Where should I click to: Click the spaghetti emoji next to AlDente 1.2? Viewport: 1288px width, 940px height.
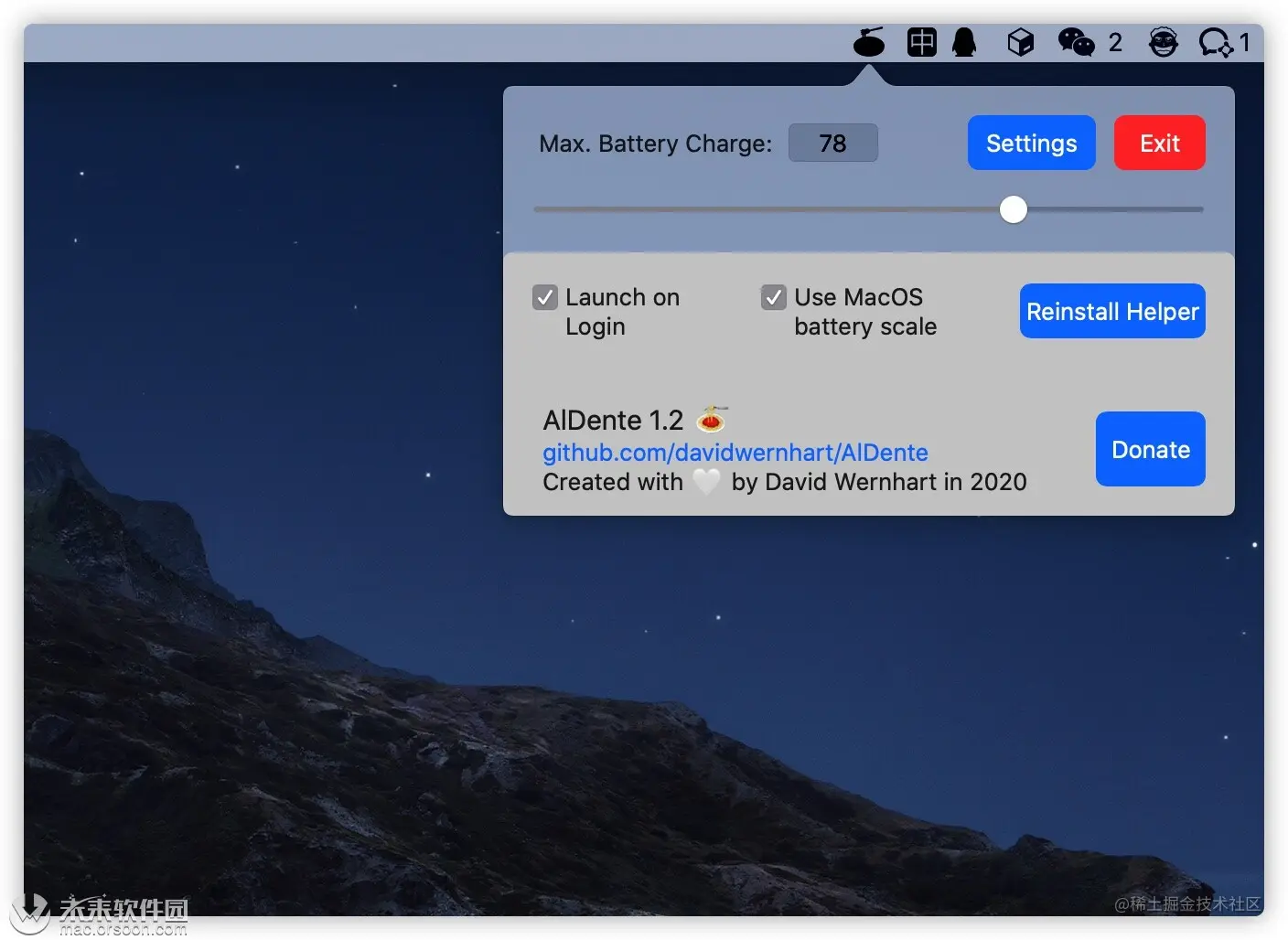[x=712, y=420]
